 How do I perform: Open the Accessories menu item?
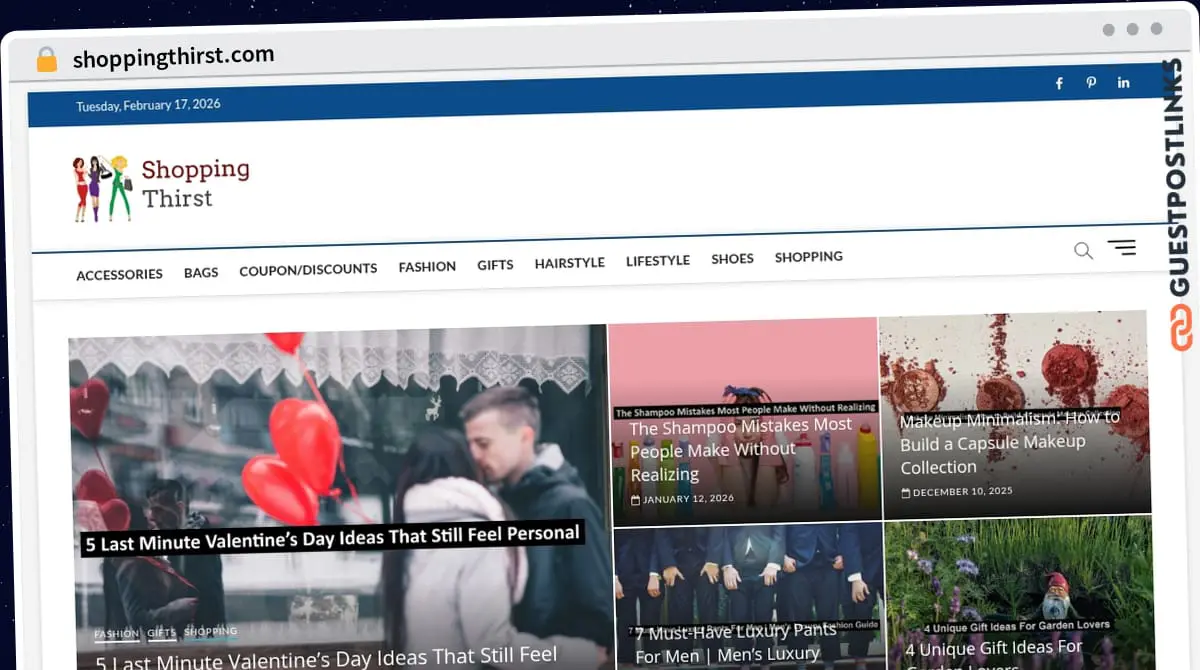119,274
